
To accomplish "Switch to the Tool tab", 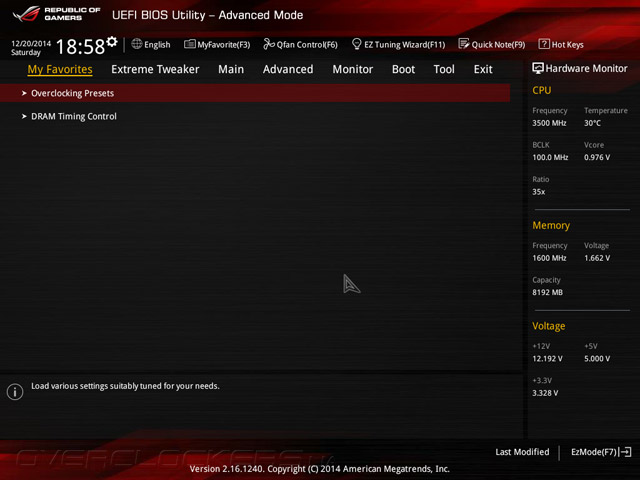I will [444, 69].
